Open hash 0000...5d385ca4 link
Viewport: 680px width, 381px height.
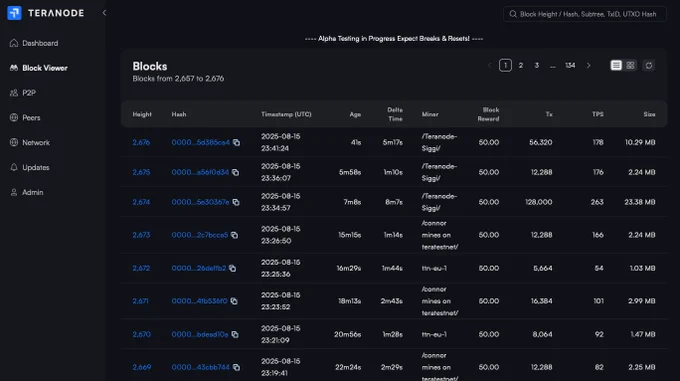(200, 142)
